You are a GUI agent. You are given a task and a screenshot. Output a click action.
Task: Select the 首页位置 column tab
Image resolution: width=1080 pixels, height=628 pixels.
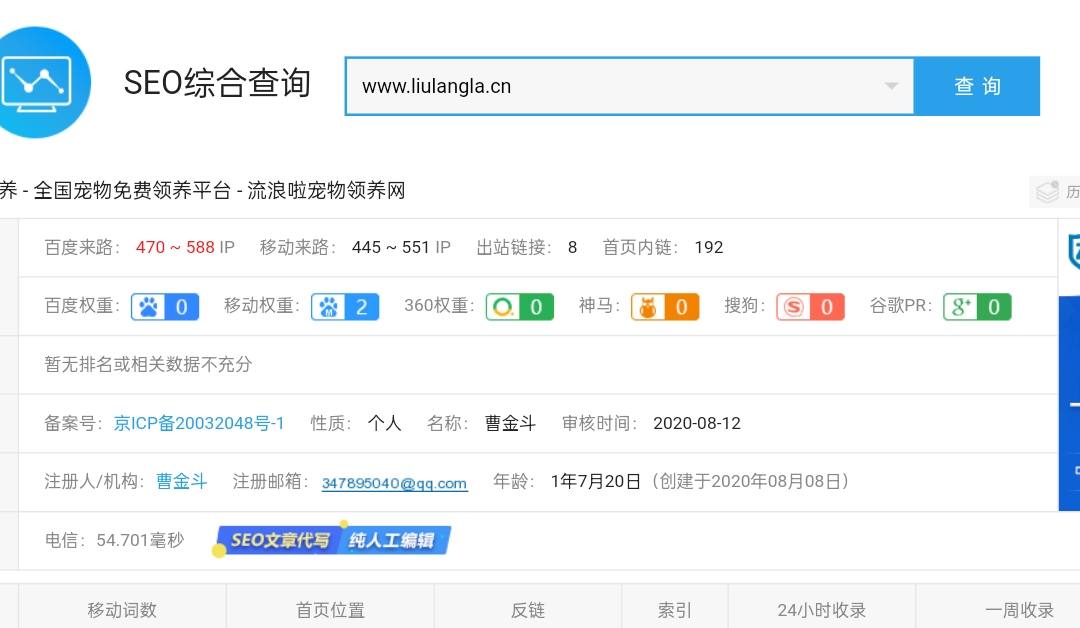pyautogui.click(x=330, y=610)
